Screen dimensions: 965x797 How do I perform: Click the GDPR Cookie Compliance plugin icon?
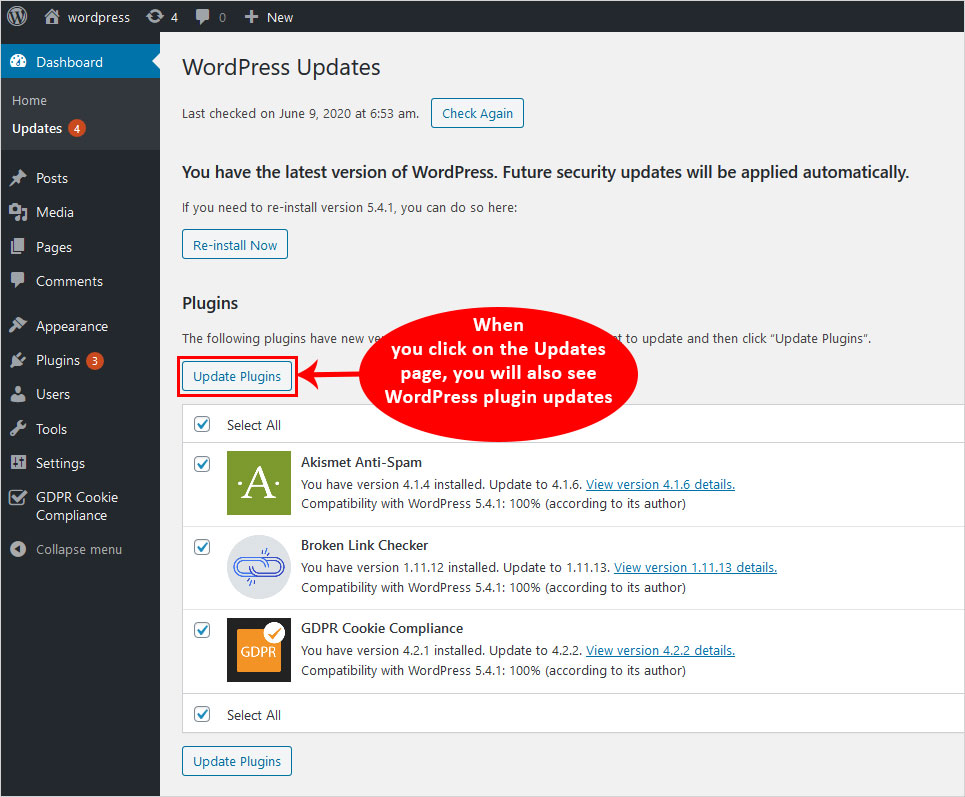258,649
